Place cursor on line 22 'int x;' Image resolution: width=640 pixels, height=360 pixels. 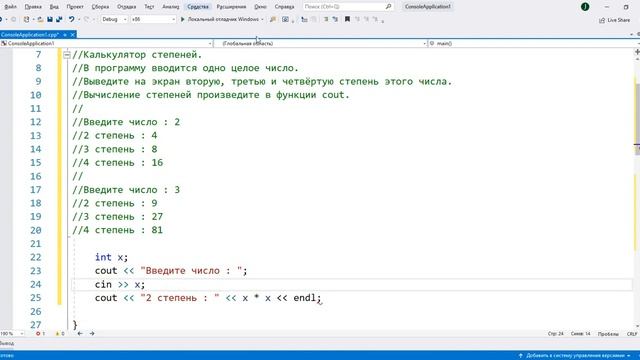(x=111, y=257)
